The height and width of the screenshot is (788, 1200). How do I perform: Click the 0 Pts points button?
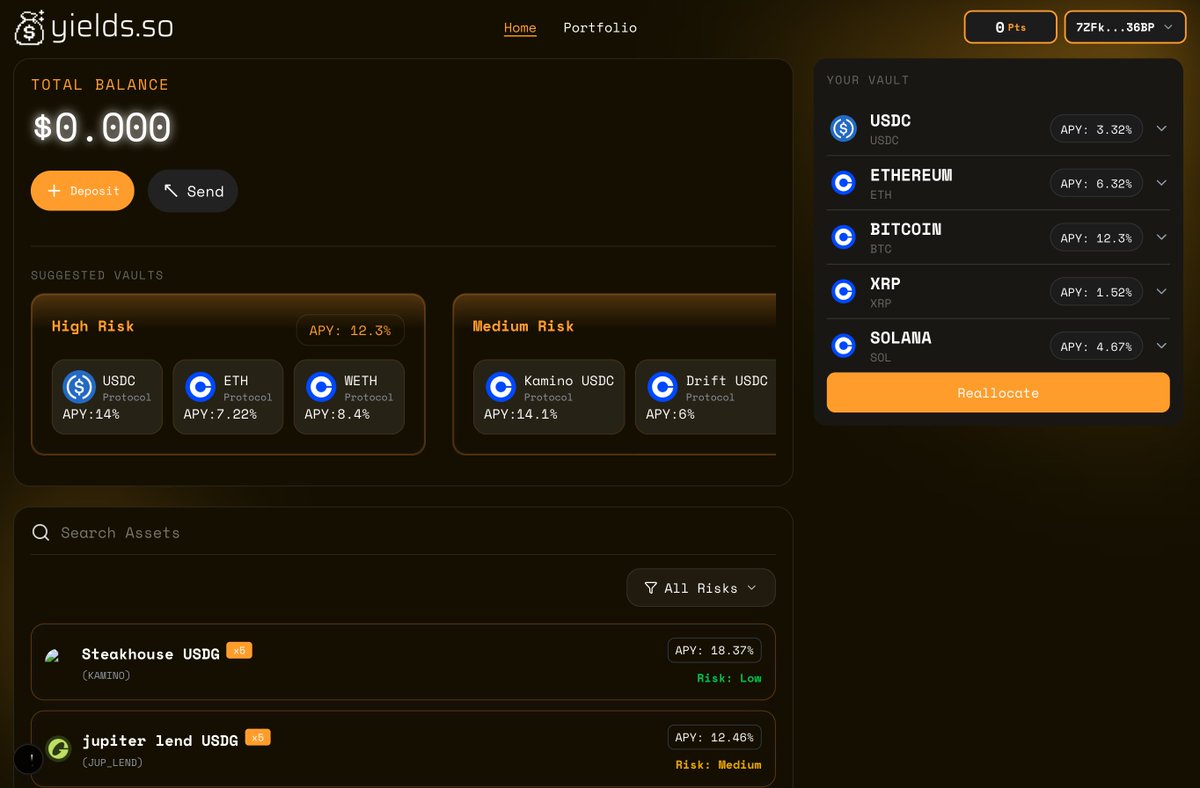[1010, 27]
